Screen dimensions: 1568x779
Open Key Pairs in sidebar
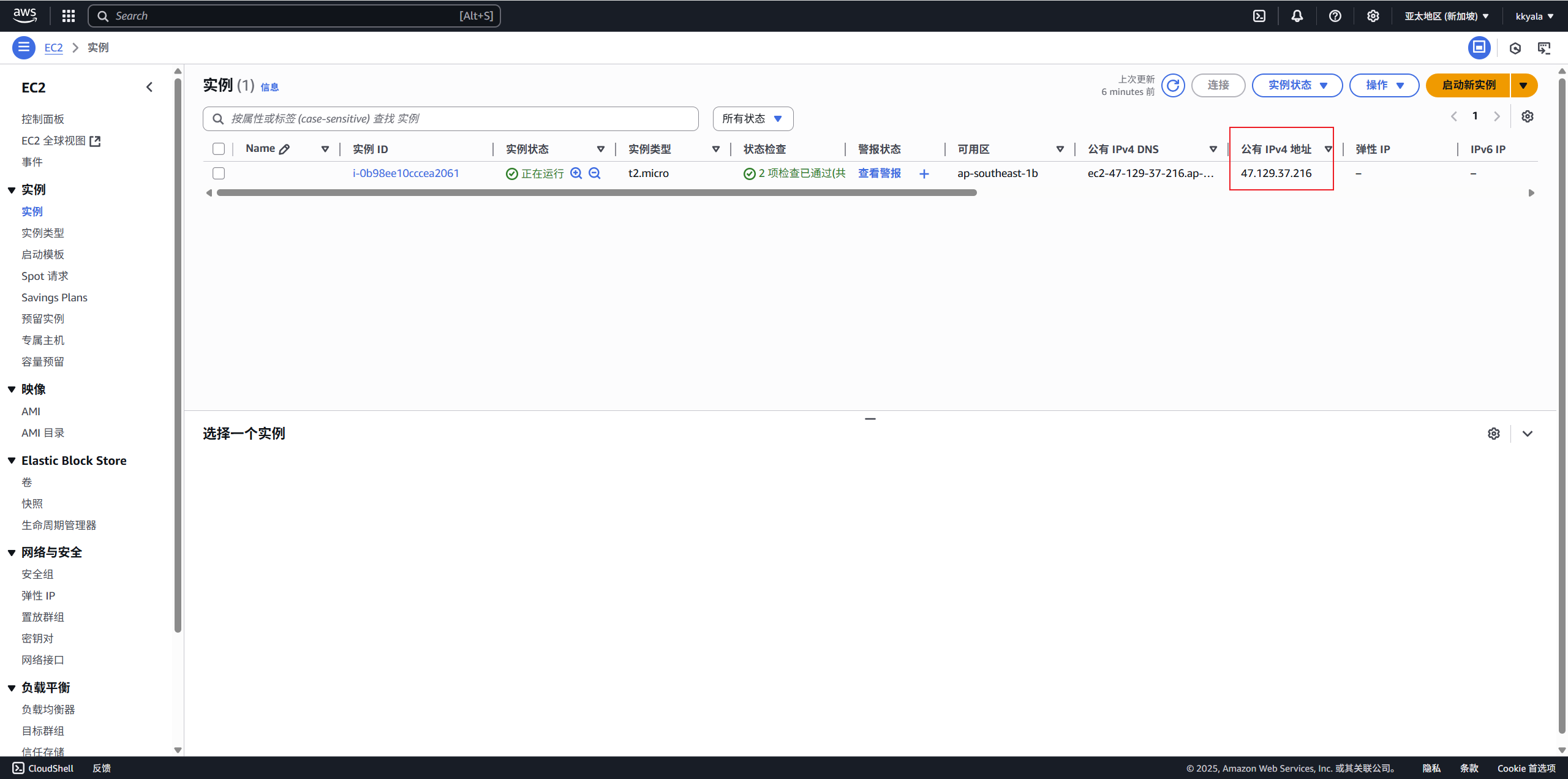pyautogui.click(x=37, y=638)
